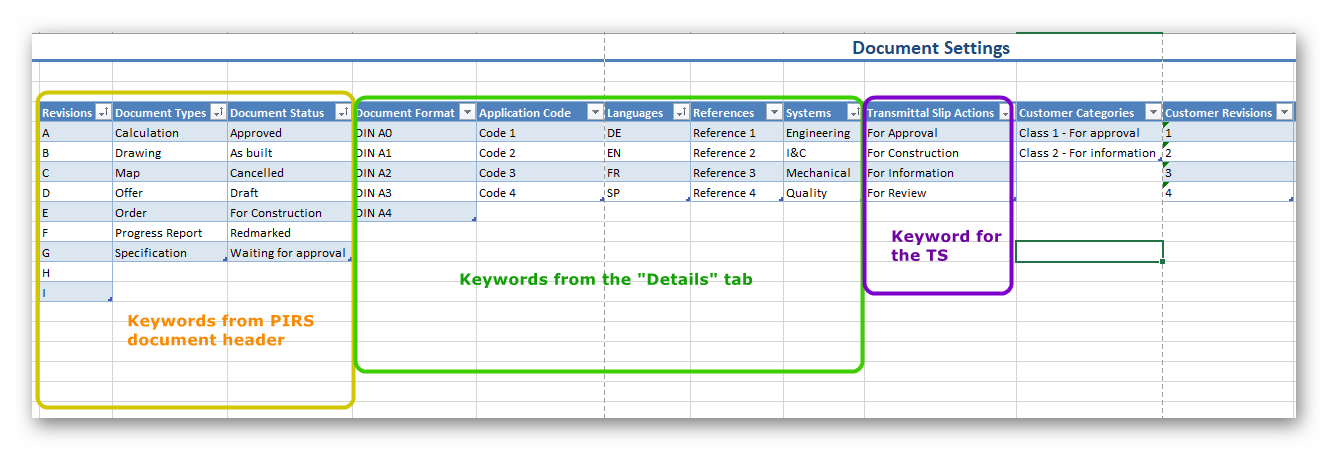Select the Offer document type cell
Screen dimensions: 1328x450
(x=170, y=193)
